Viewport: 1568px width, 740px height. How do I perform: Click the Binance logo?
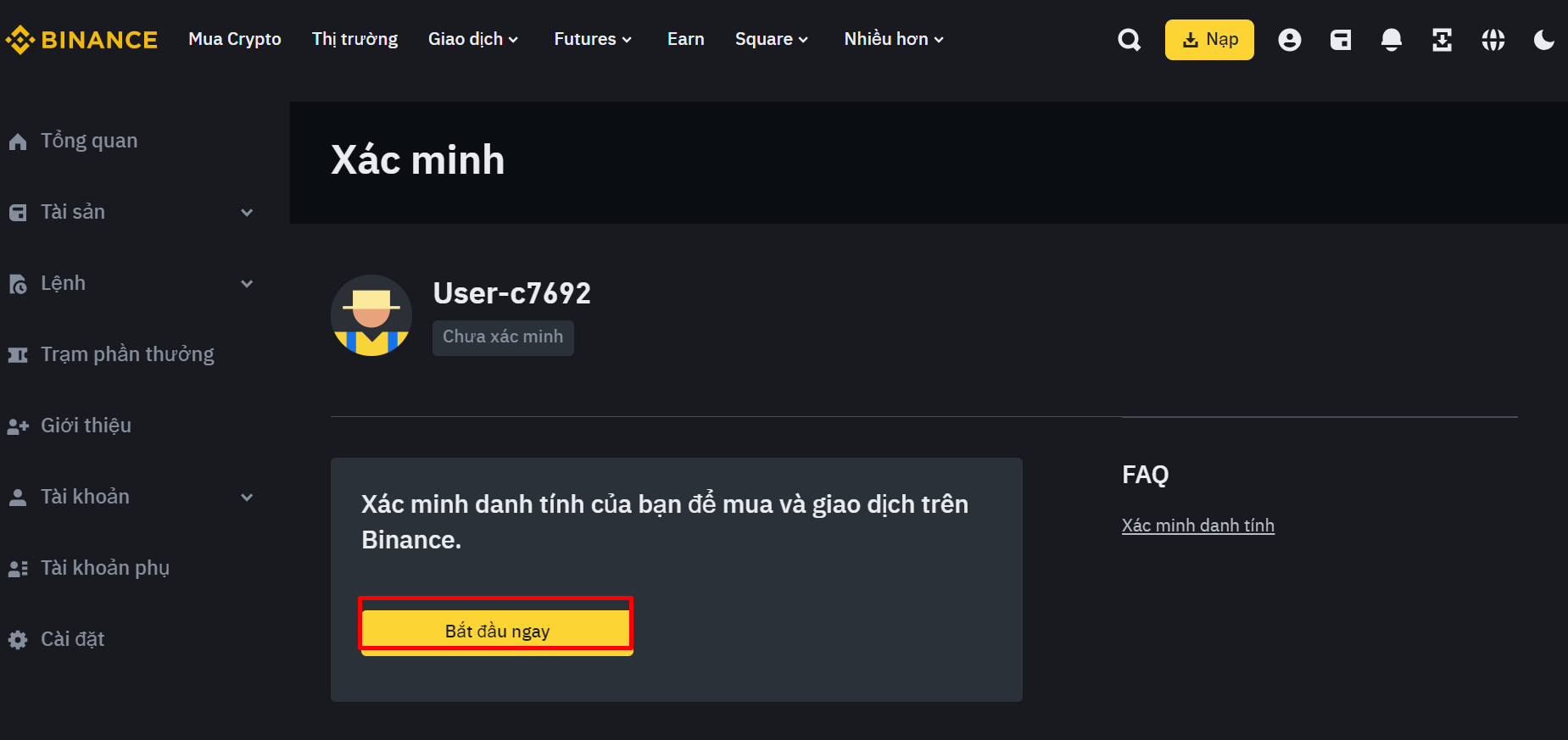click(x=82, y=40)
